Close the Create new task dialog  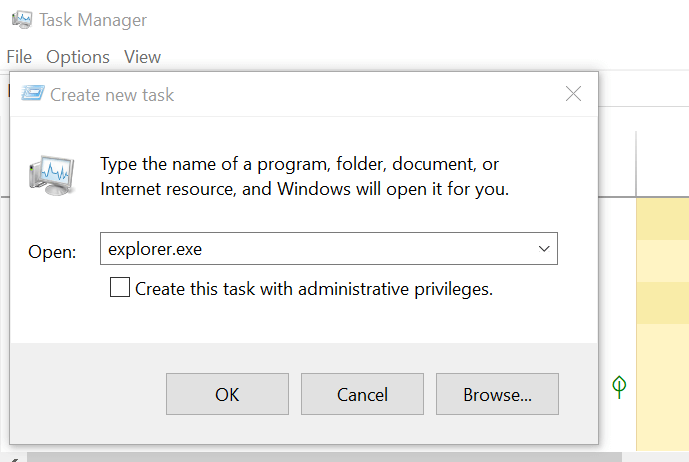click(x=573, y=94)
